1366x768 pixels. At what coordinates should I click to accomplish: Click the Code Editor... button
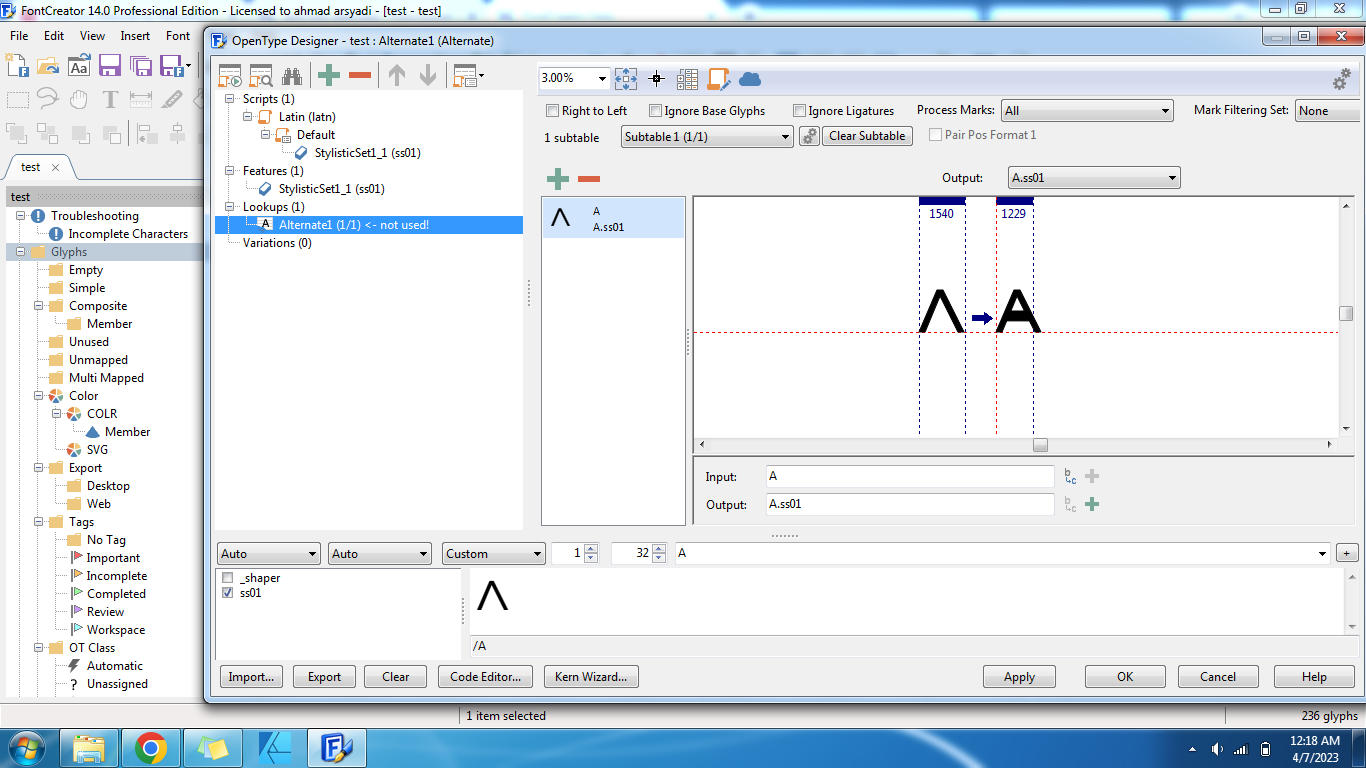point(485,677)
